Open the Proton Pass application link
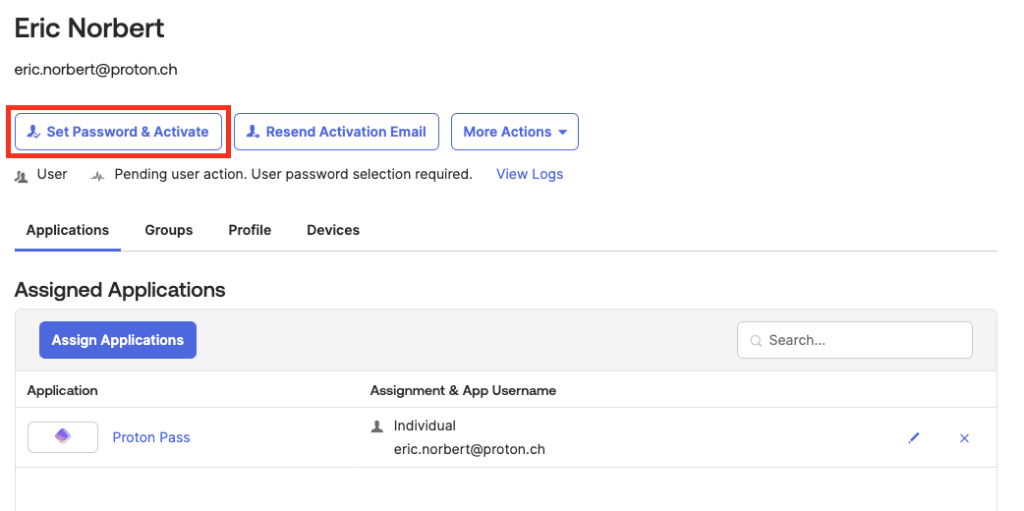 click(x=152, y=437)
